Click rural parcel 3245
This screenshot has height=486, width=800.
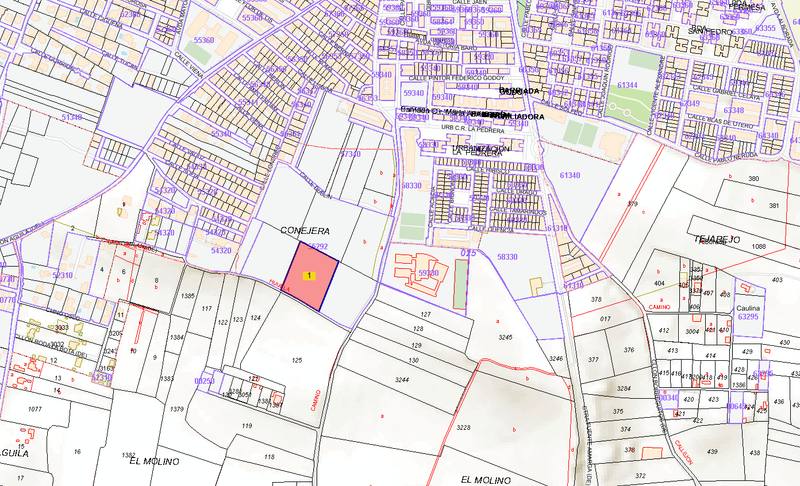505,337
